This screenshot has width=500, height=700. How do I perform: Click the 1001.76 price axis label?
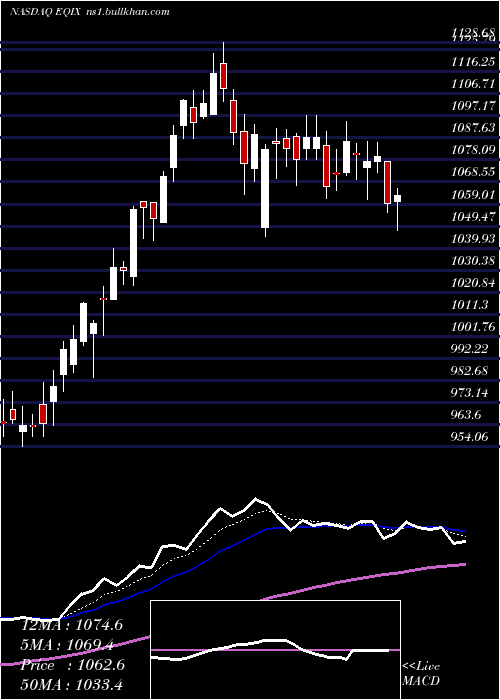click(x=473, y=327)
